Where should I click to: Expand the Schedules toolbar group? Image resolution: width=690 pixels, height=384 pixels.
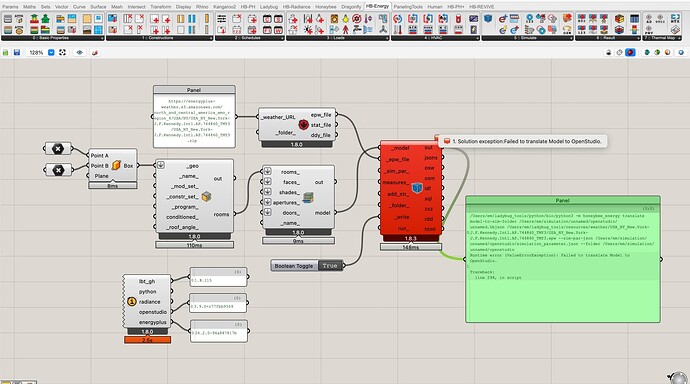[250, 38]
